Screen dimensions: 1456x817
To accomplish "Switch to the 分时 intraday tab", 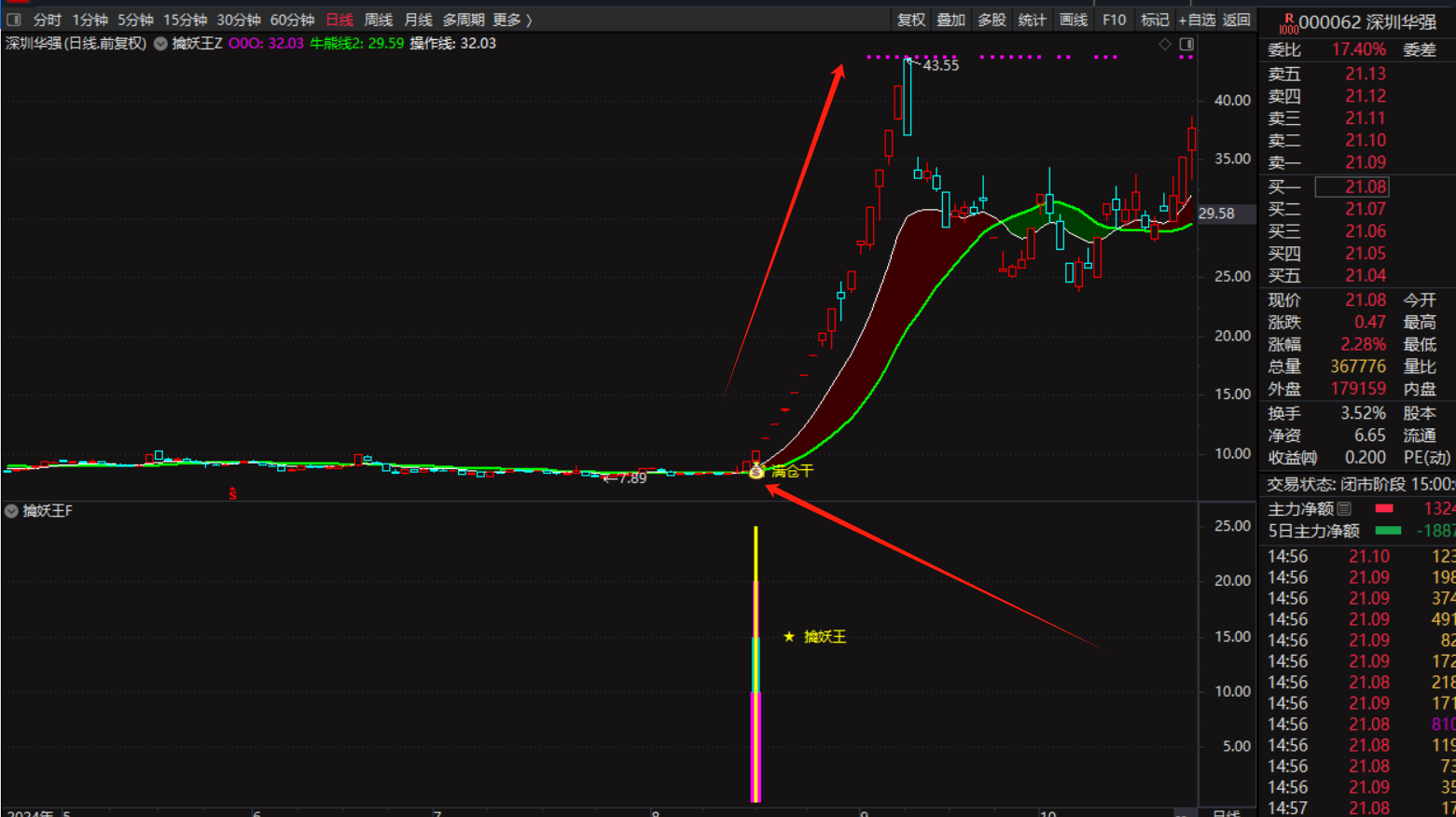I will pyautogui.click(x=47, y=20).
